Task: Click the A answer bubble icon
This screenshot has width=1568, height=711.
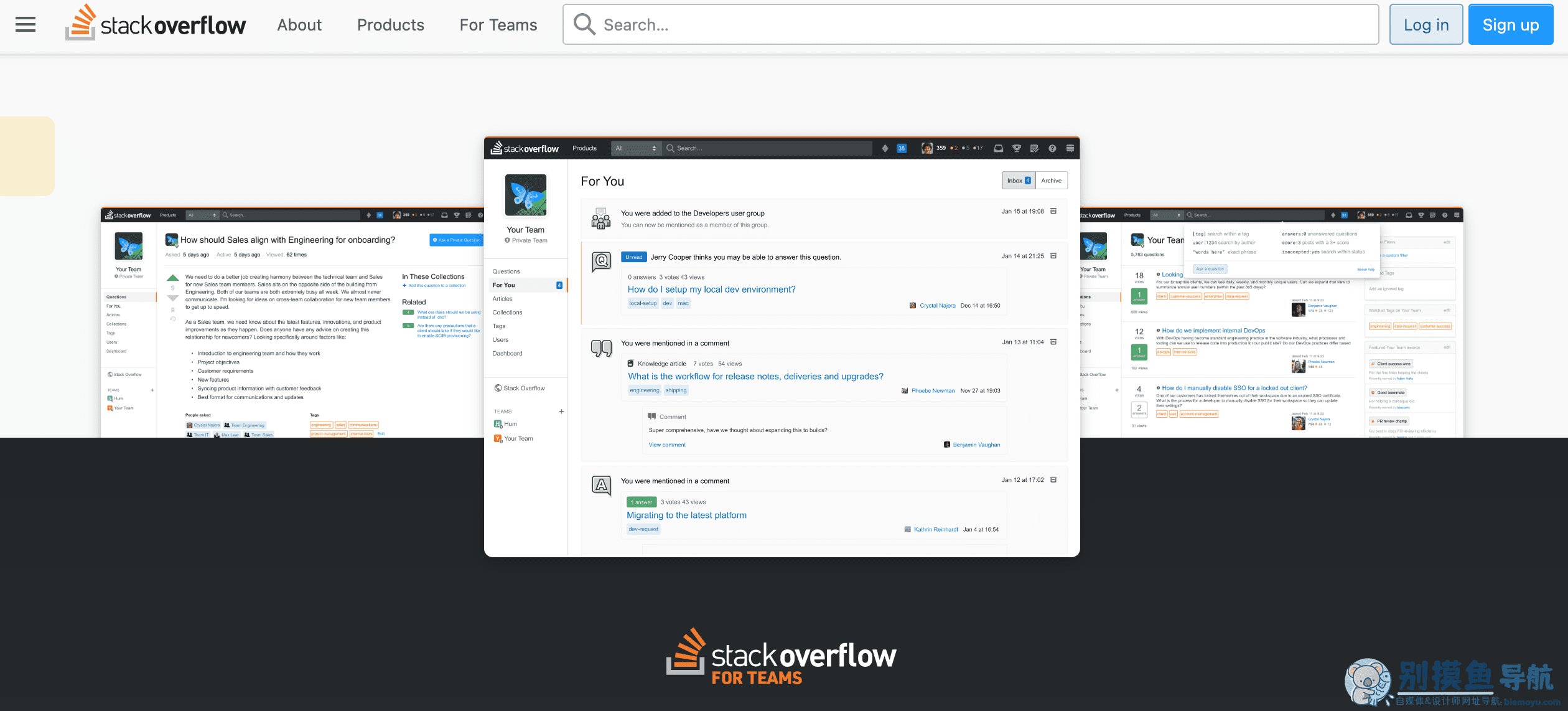Action: click(x=601, y=485)
